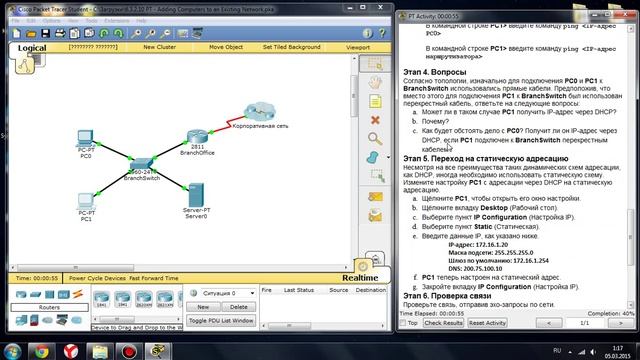640x360 pixels.
Task: Click the Zoom Reset magnifier icon
Action: (x=150, y=33)
